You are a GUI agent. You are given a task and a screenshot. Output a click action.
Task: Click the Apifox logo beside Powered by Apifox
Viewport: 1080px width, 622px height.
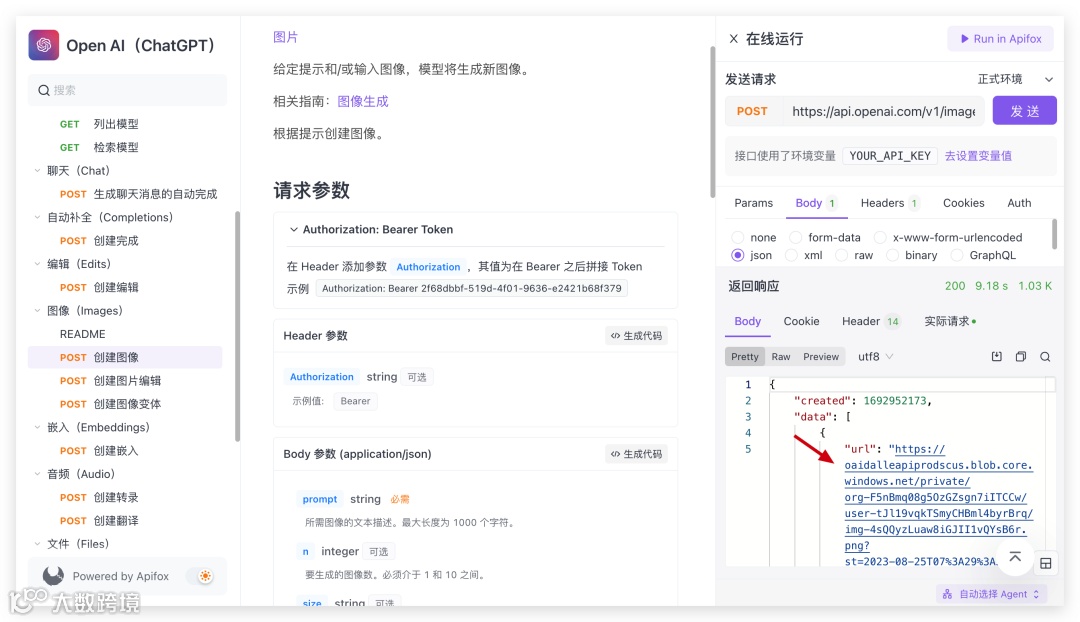point(53,576)
